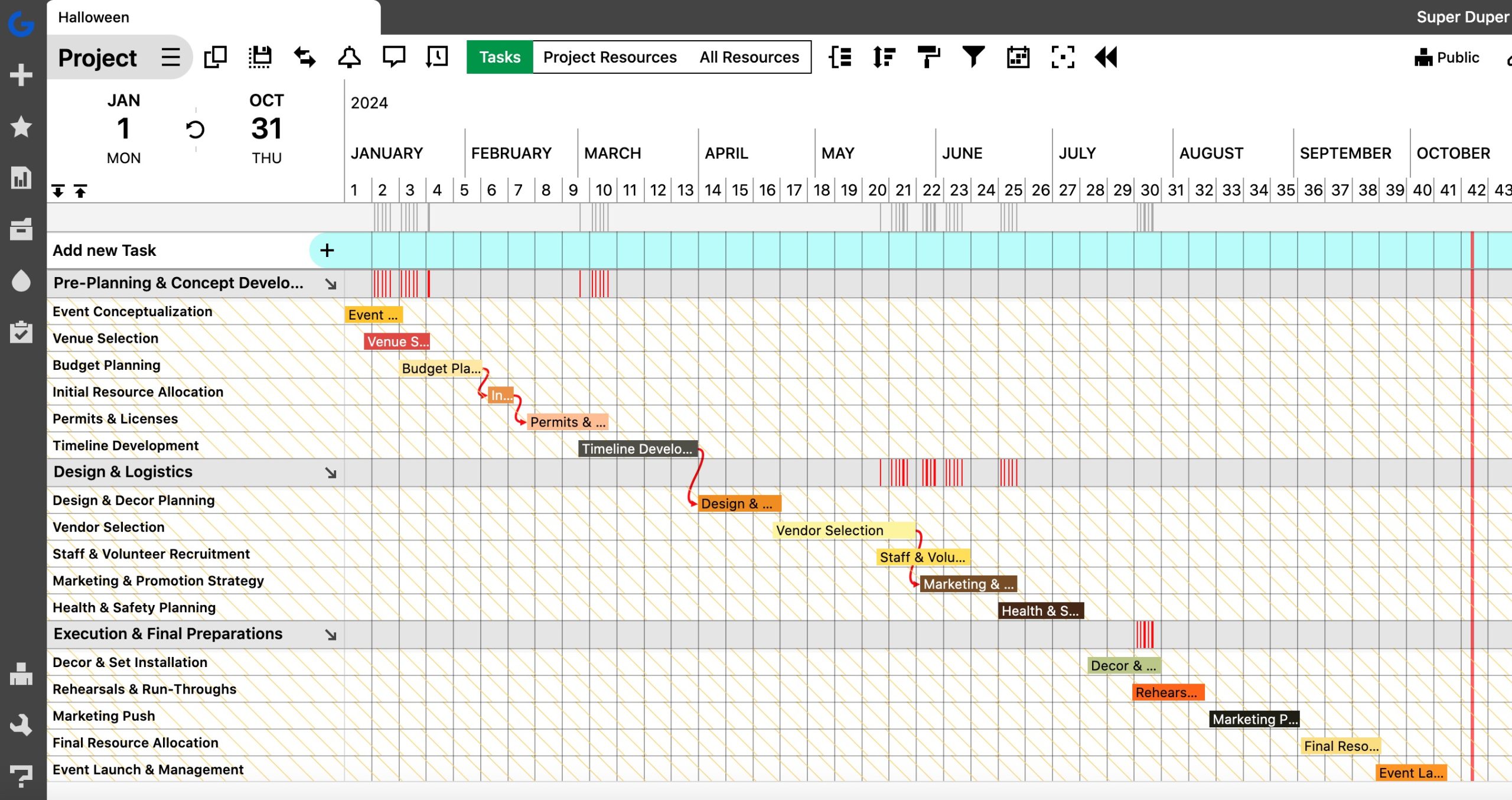The width and height of the screenshot is (1512, 800).
Task: Click the Vendor Selection Gantt bar
Action: 845,530
